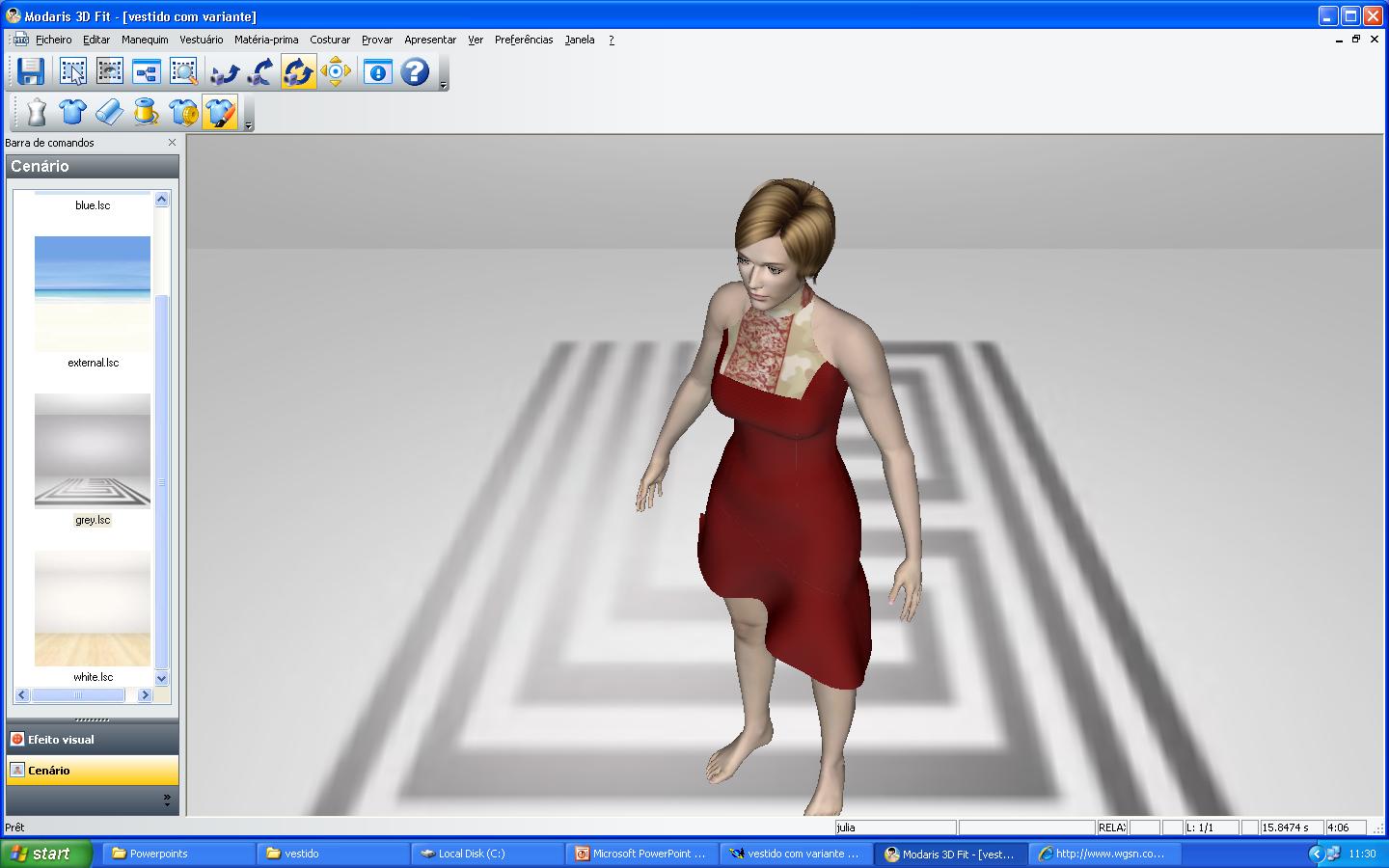
Task: Click the t-shirt with measuring tape icon
Action: click(183, 113)
